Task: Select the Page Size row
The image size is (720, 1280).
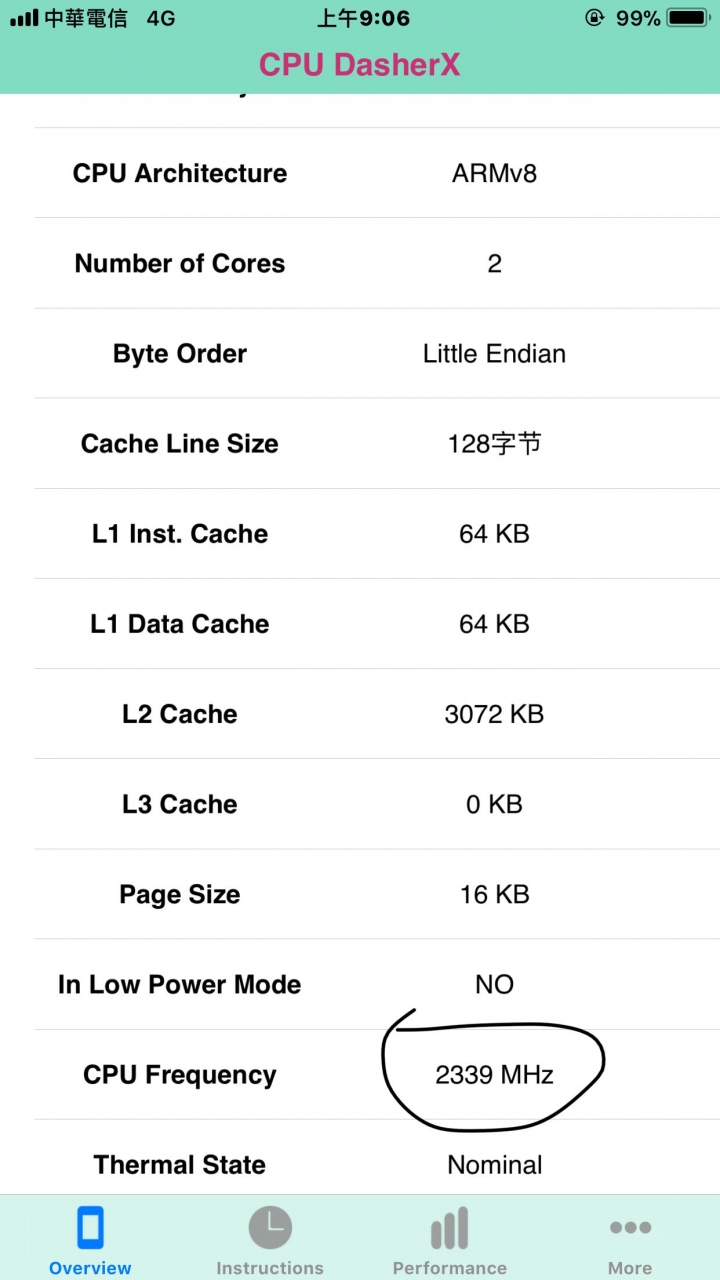Action: point(360,894)
